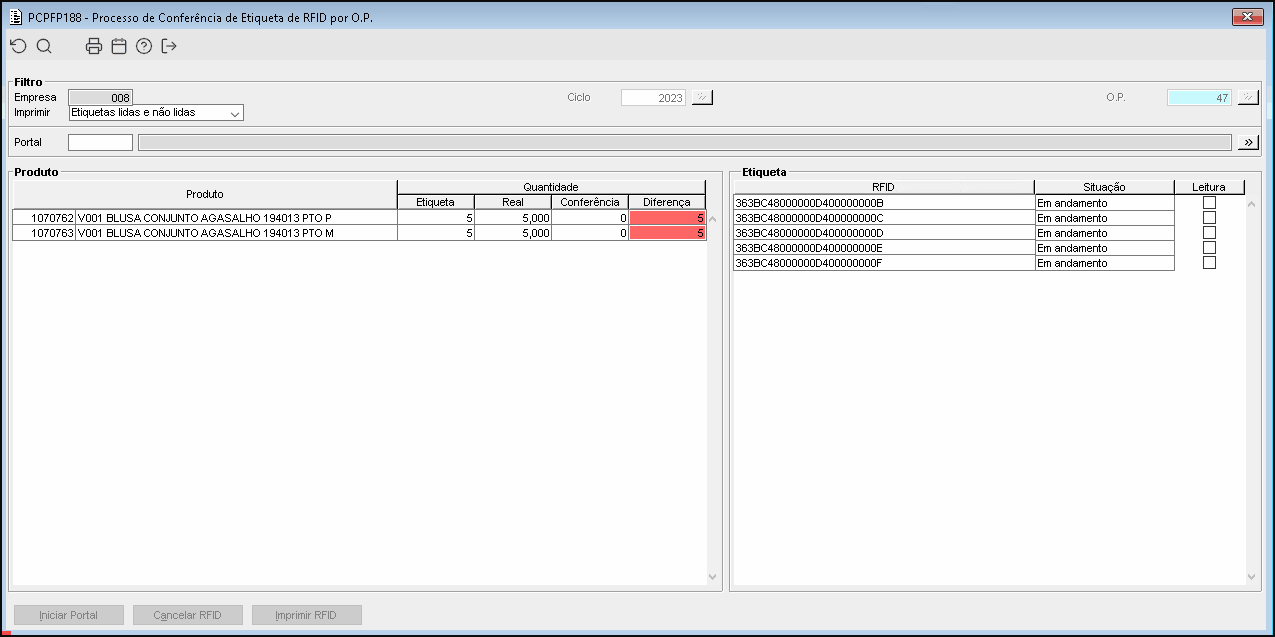This screenshot has height=637, width=1275.
Task: Click Real value 5,000 for product 1070762
Action: point(513,218)
